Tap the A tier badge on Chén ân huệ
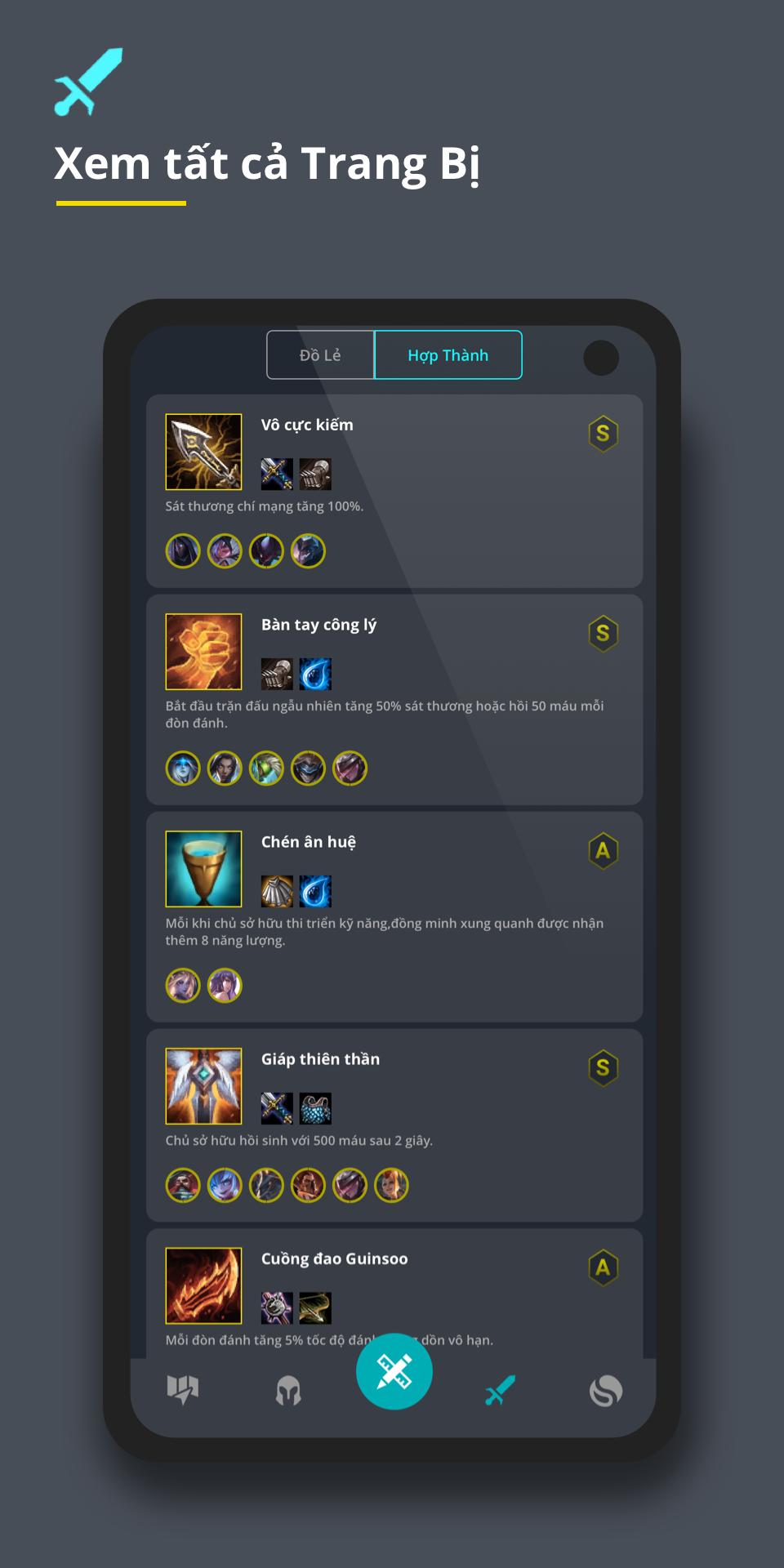784x1568 pixels. 603,851
